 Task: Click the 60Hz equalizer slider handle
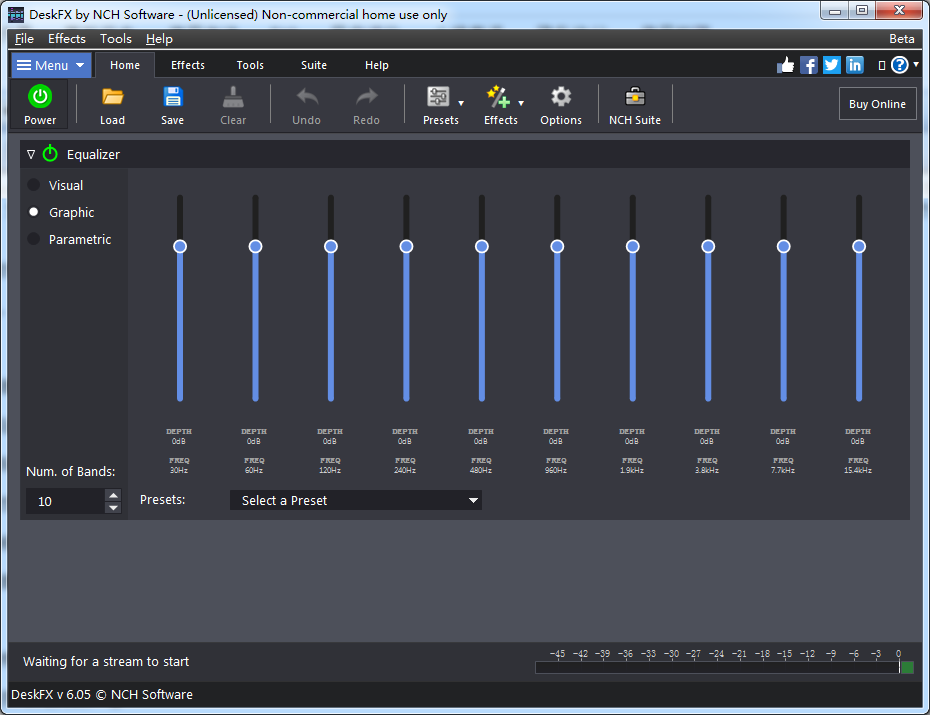point(255,246)
